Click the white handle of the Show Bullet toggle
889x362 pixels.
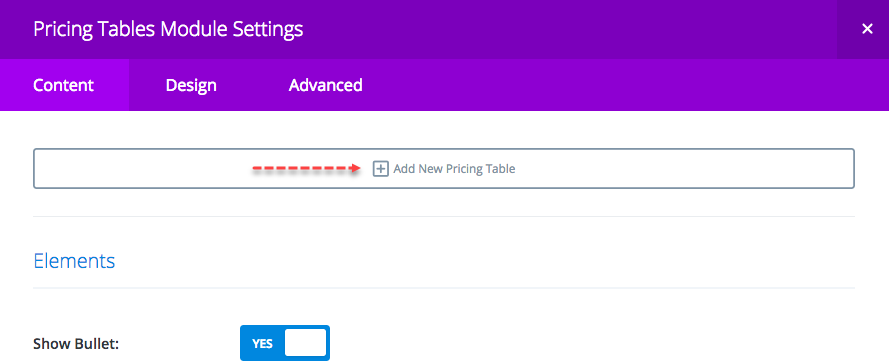(305, 343)
